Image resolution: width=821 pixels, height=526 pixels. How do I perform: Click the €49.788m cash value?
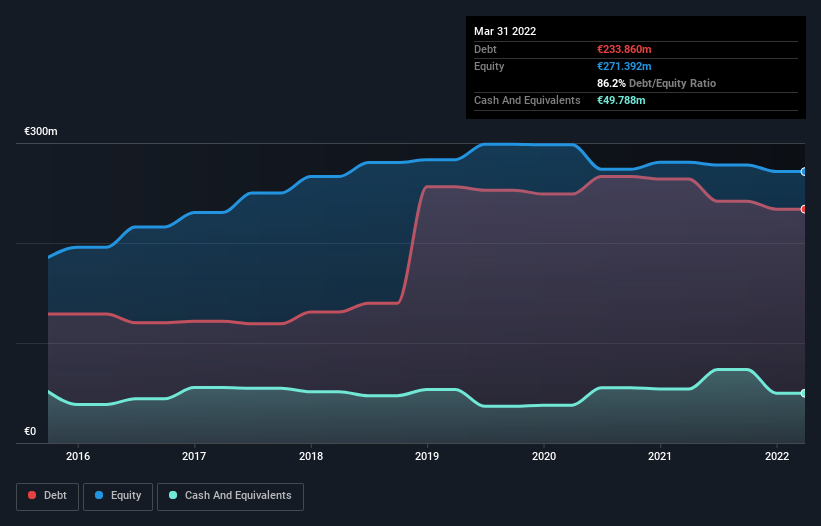click(621, 100)
